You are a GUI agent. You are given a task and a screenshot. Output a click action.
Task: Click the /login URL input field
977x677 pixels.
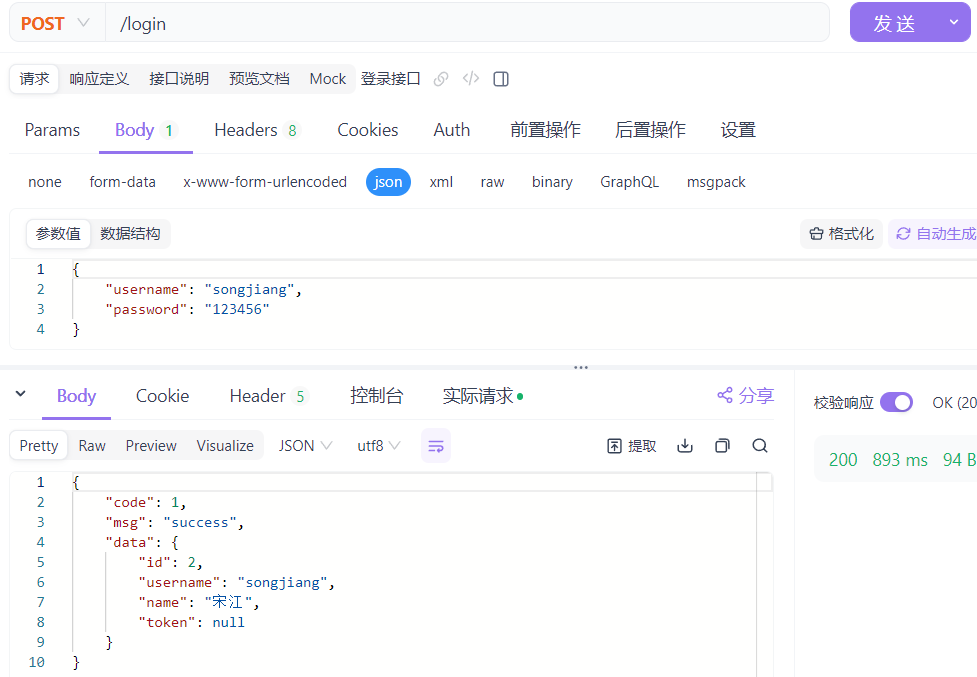coord(467,23)
